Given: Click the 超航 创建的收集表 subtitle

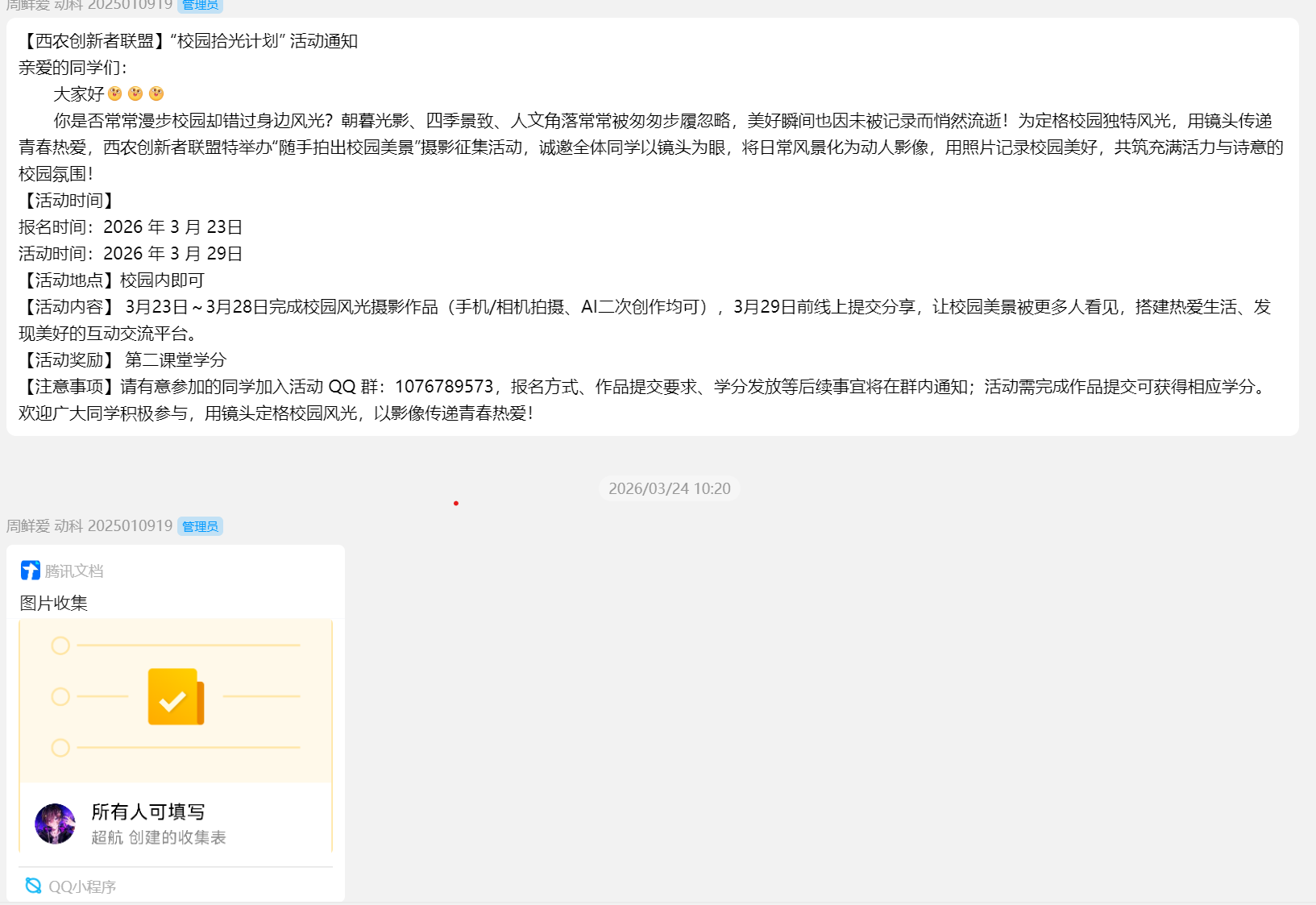Looking at the screenshot, I should [x=159, y=837].
